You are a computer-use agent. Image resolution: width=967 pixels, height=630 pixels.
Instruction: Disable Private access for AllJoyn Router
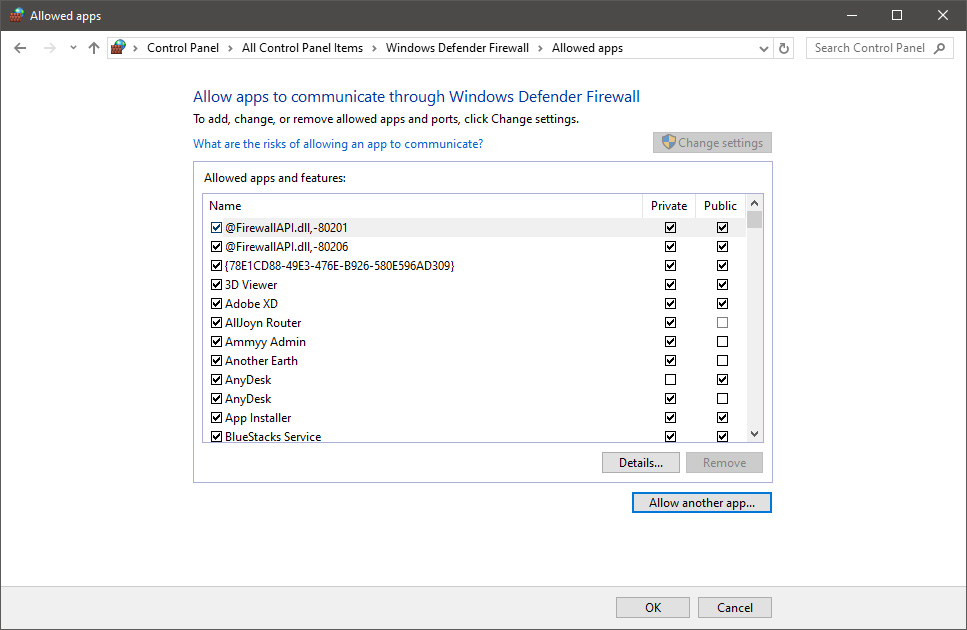pos(670,322)
